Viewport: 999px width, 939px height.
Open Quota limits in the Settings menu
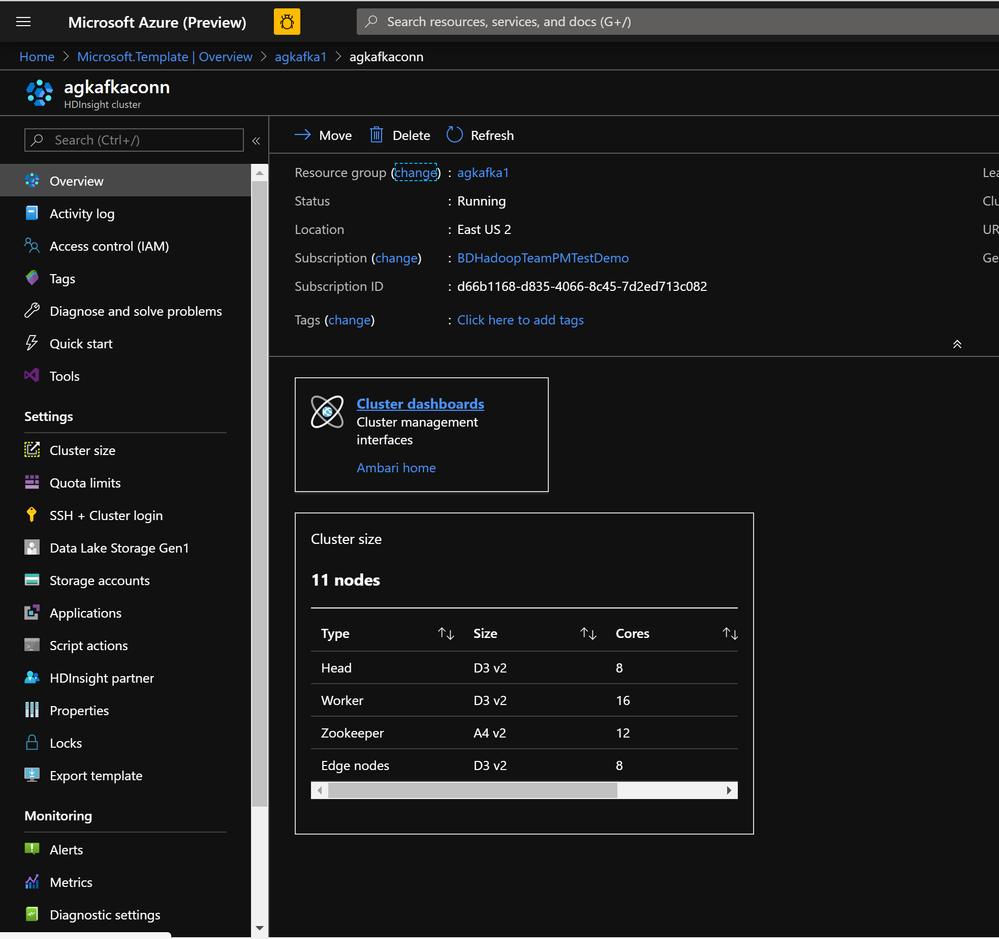(126, 482)
